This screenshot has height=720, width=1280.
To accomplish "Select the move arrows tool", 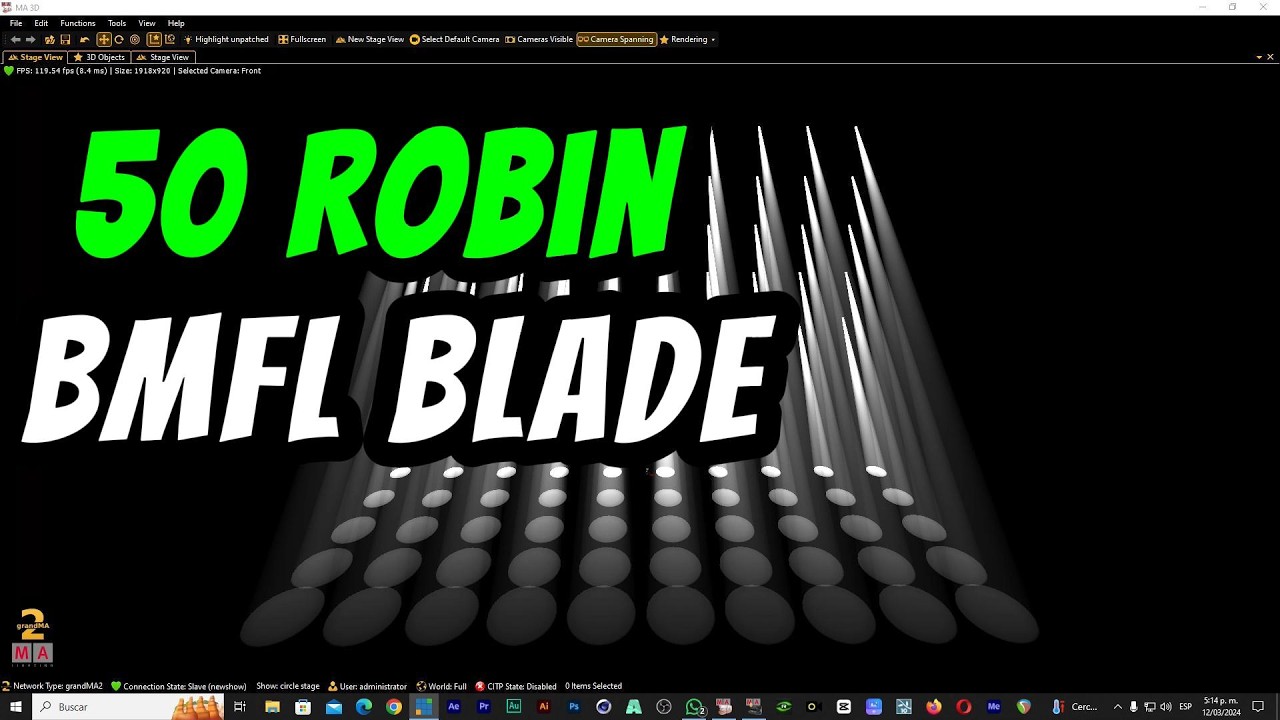I will tap(103, 40).
